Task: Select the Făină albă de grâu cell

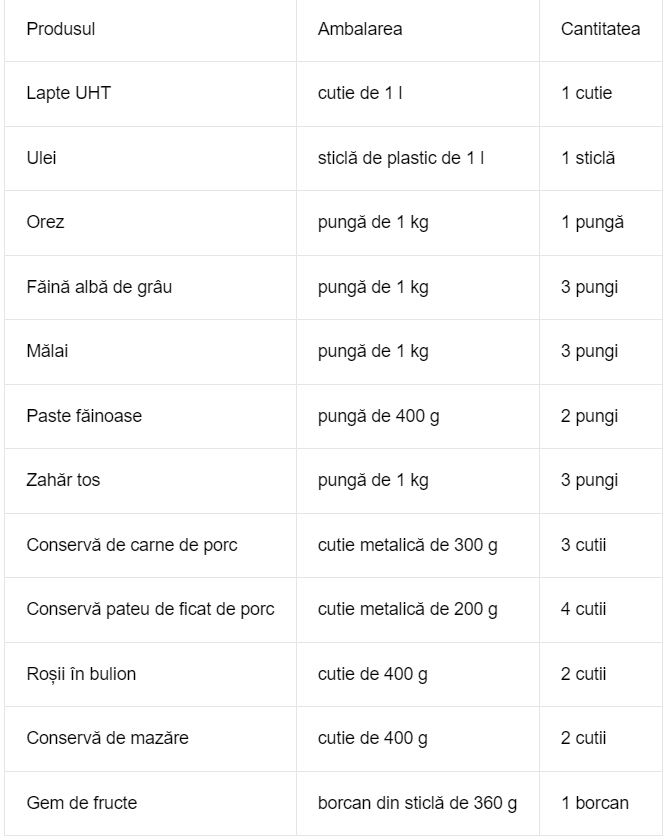Action: (x=151, y=288)
